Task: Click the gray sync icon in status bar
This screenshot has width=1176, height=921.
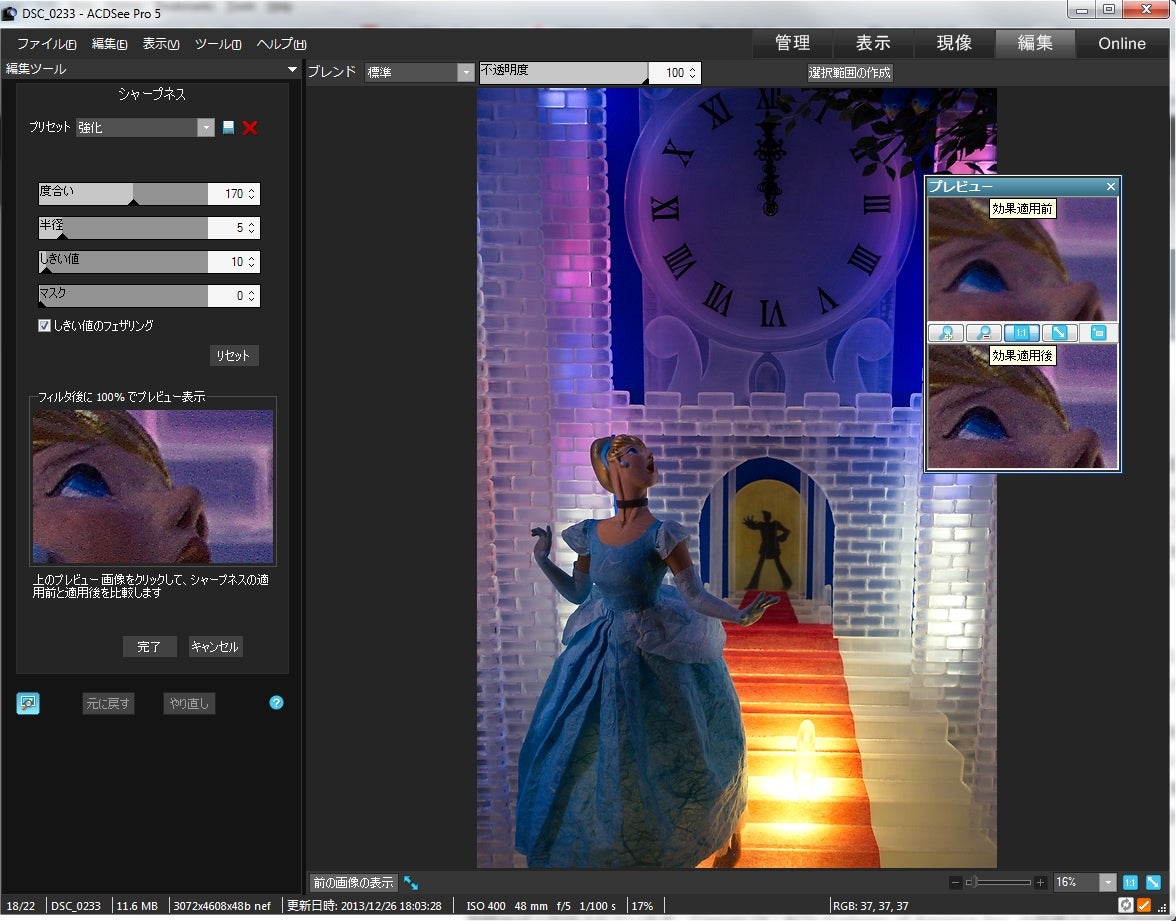Action: 1125,905
